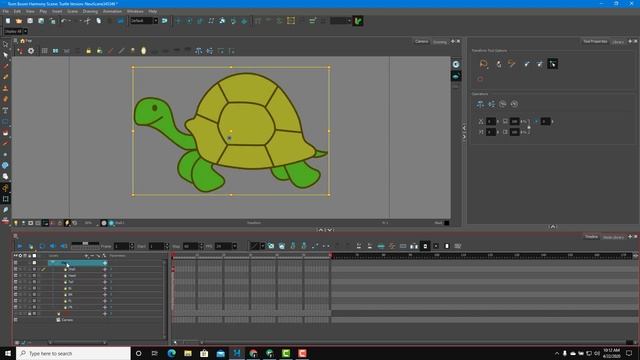
Task: Click the down arrow between Camera and Timeline
Action: [330, 230]
